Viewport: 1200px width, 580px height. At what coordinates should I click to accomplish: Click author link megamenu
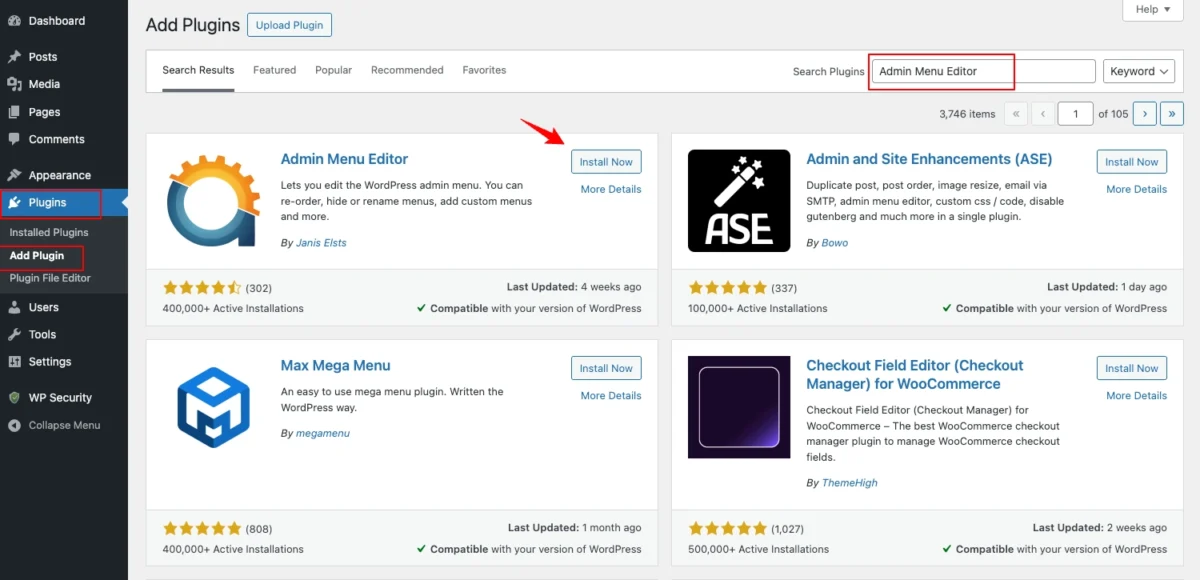tap(322, 433)
